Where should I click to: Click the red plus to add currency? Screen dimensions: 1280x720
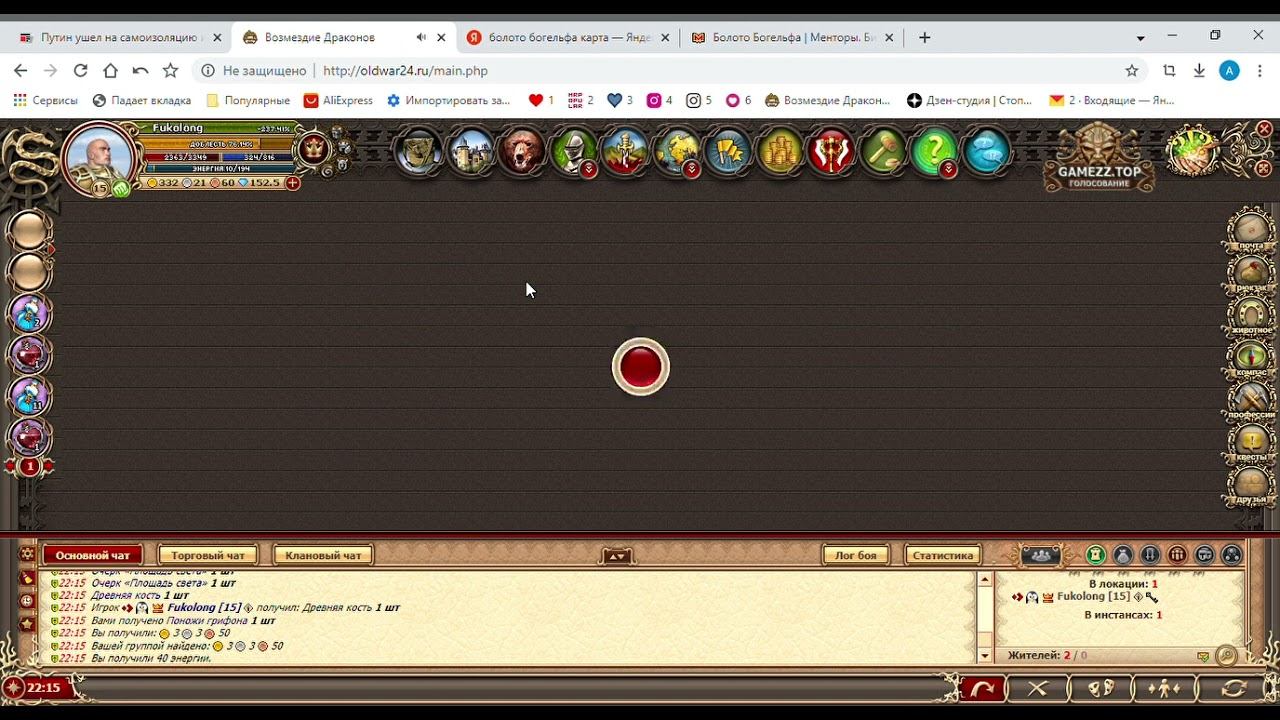pyautogui.click(x=292, y=183)
